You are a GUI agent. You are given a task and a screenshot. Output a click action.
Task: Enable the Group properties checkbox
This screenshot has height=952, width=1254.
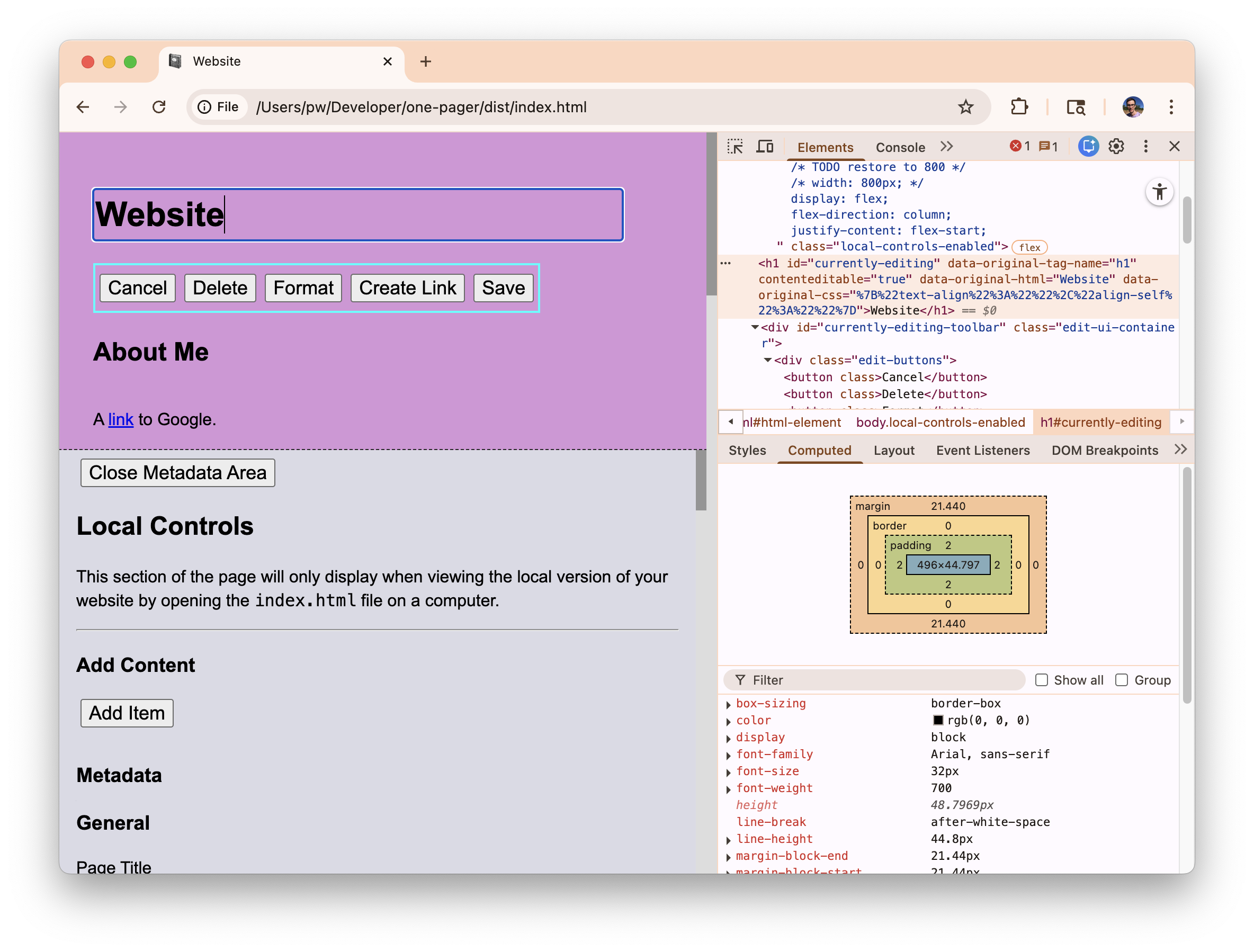1122,679
